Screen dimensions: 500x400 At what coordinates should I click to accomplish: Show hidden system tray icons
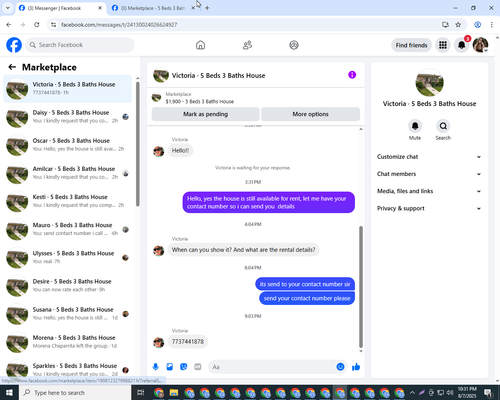[x=412, y=392]
